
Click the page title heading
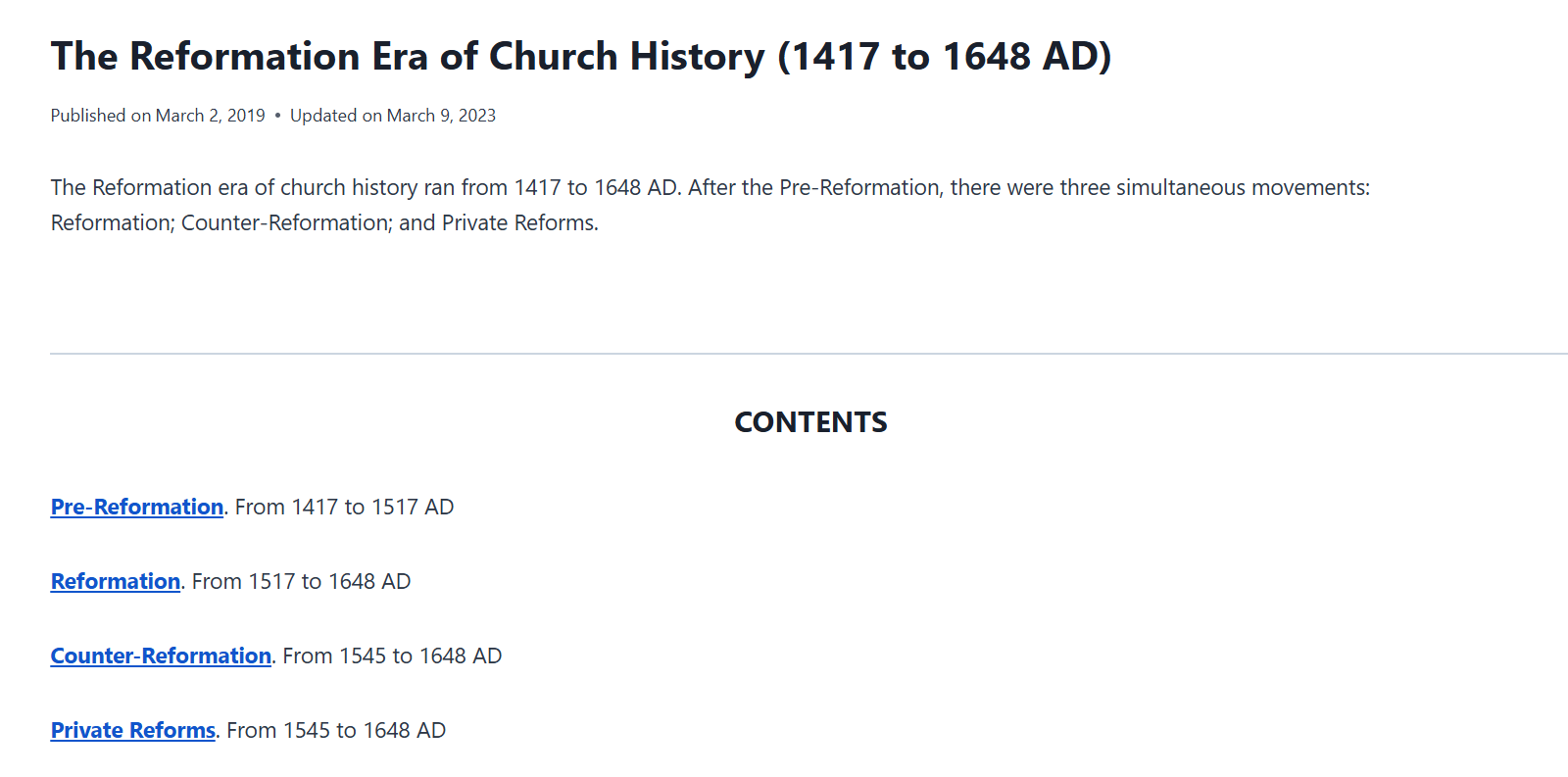tap(581, 57)
